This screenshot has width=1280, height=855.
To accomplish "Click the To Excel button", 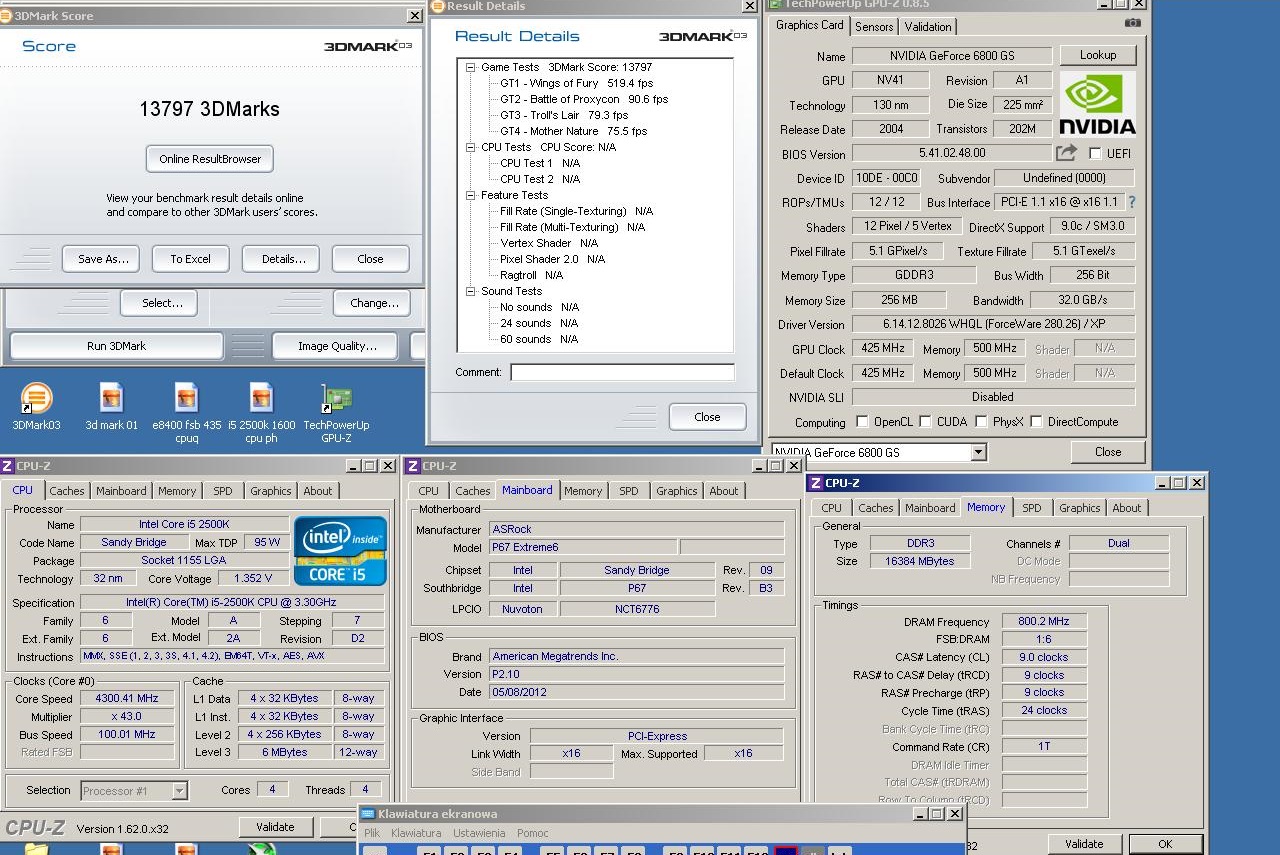I will coord(190,259).
